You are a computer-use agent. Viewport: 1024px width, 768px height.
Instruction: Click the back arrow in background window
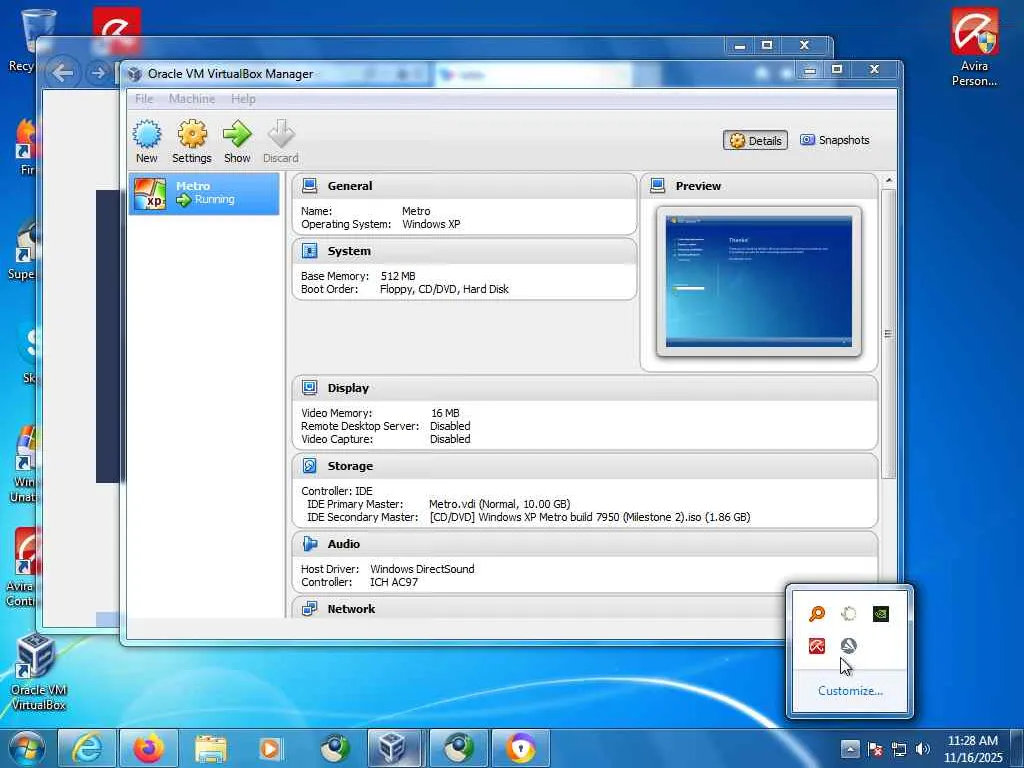point(63,72)
